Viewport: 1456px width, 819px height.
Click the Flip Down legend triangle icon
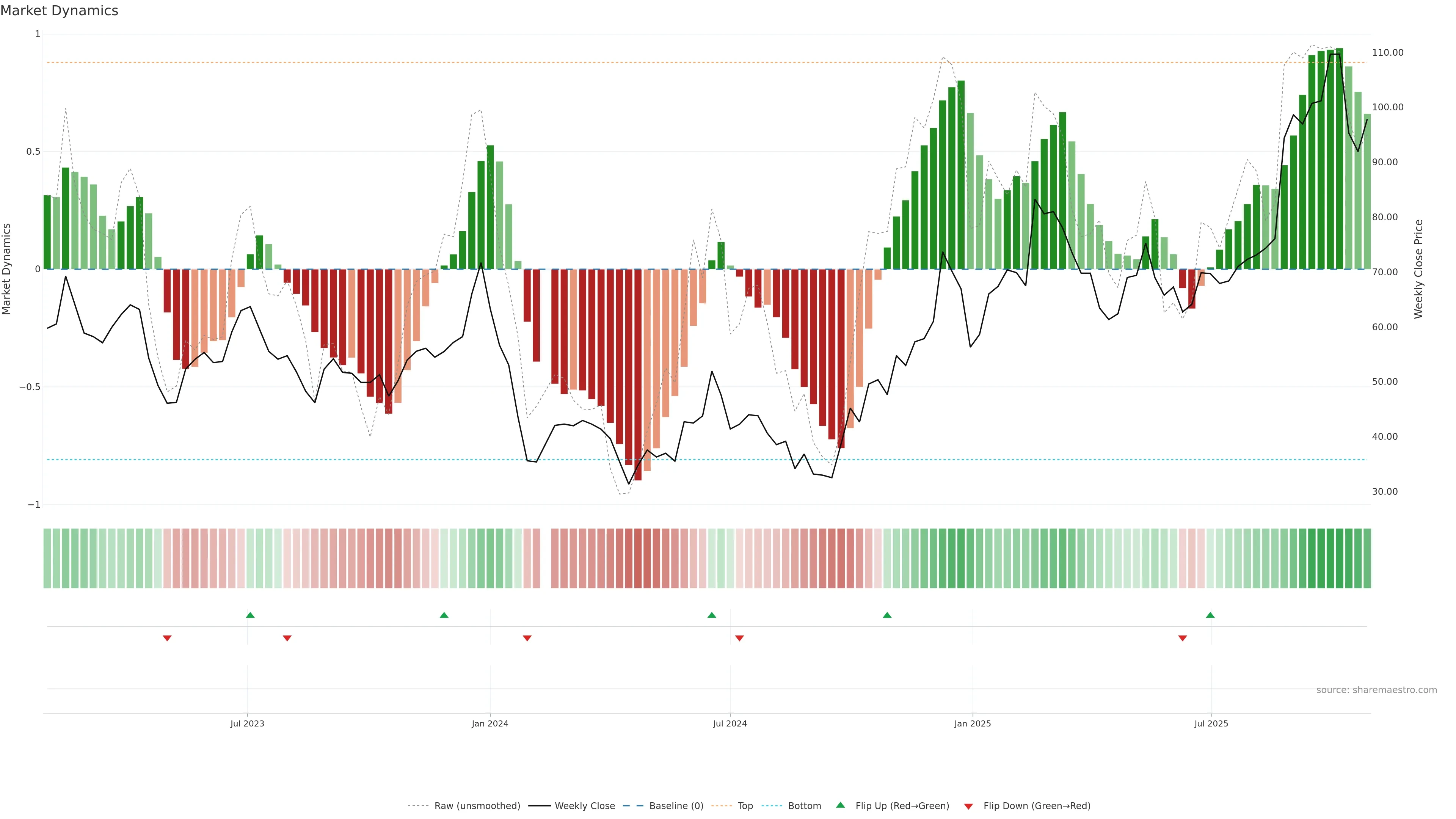click(x=968, y=806)
